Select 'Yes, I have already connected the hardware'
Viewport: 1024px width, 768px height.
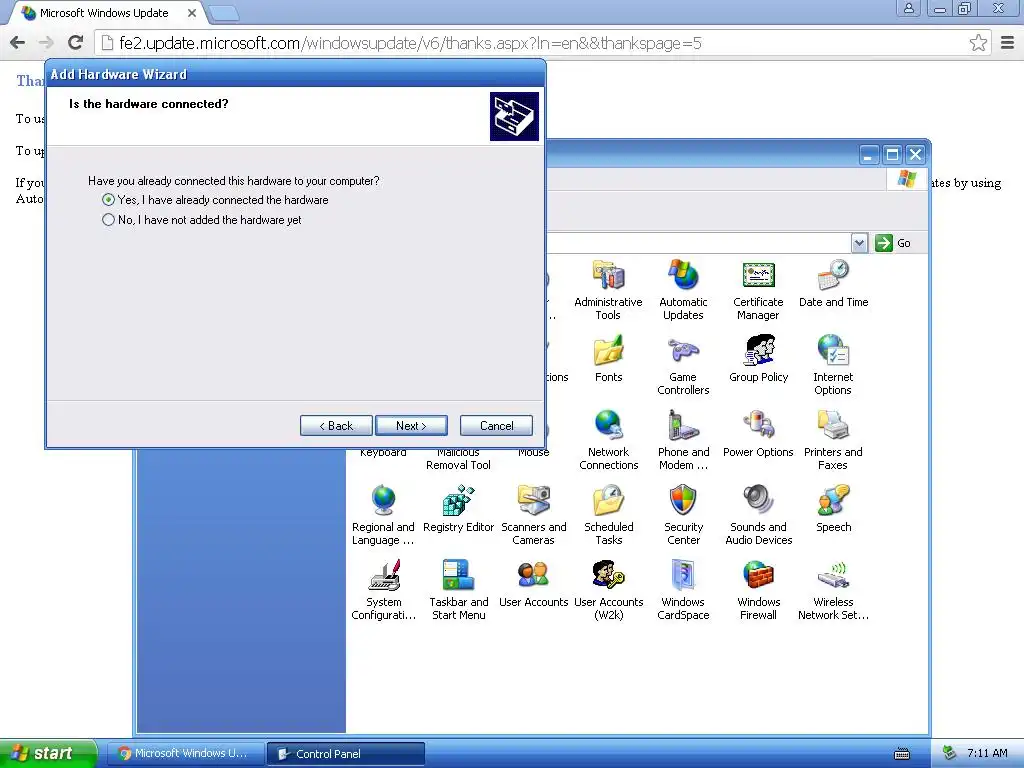click(108, 200)
